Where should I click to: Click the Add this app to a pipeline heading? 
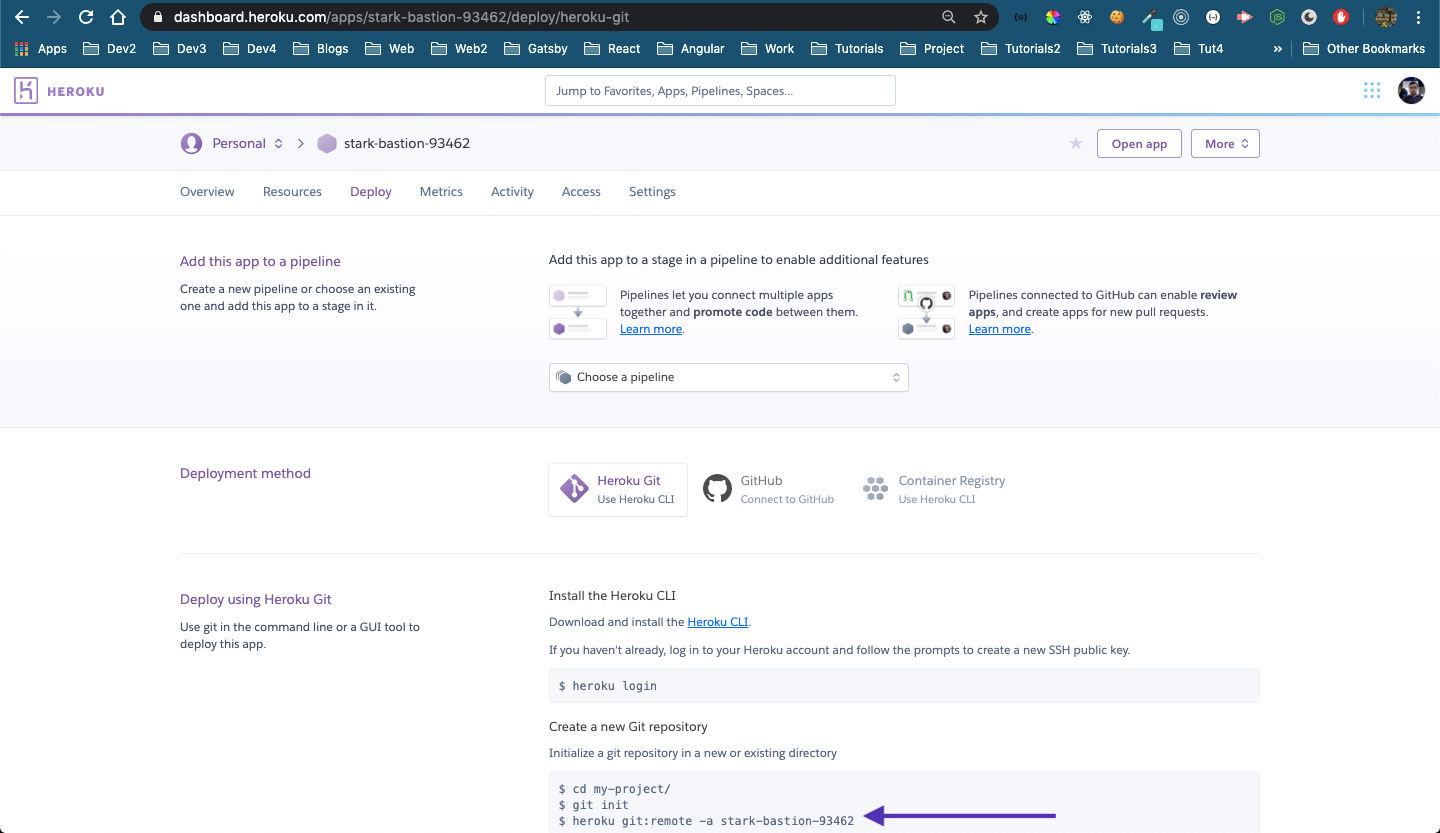pos(260,262)
